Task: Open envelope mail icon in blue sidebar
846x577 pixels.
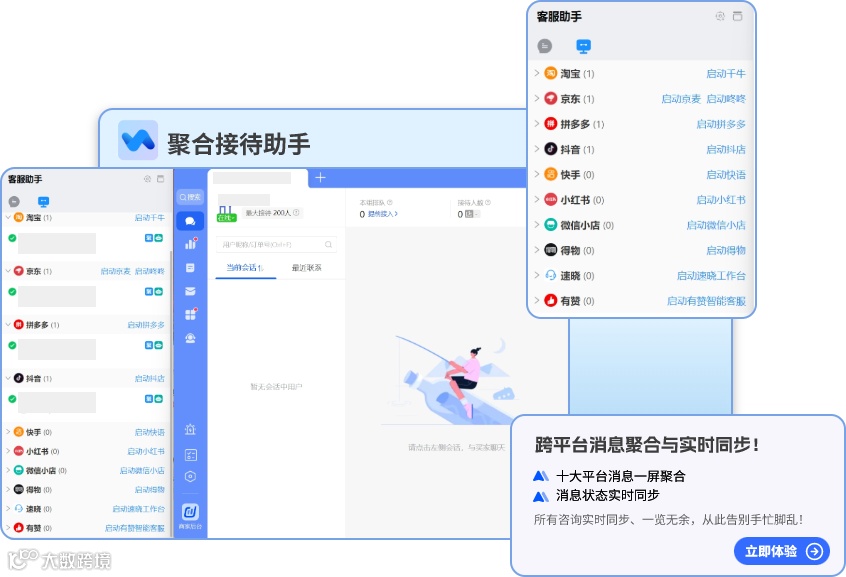Action: pos(190,291)
